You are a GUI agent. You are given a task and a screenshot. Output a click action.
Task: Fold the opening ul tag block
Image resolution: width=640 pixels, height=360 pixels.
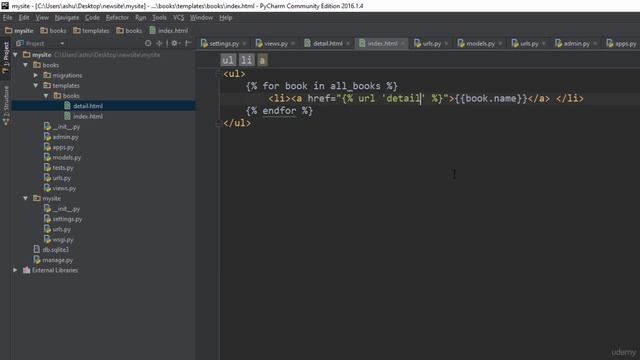219,74
